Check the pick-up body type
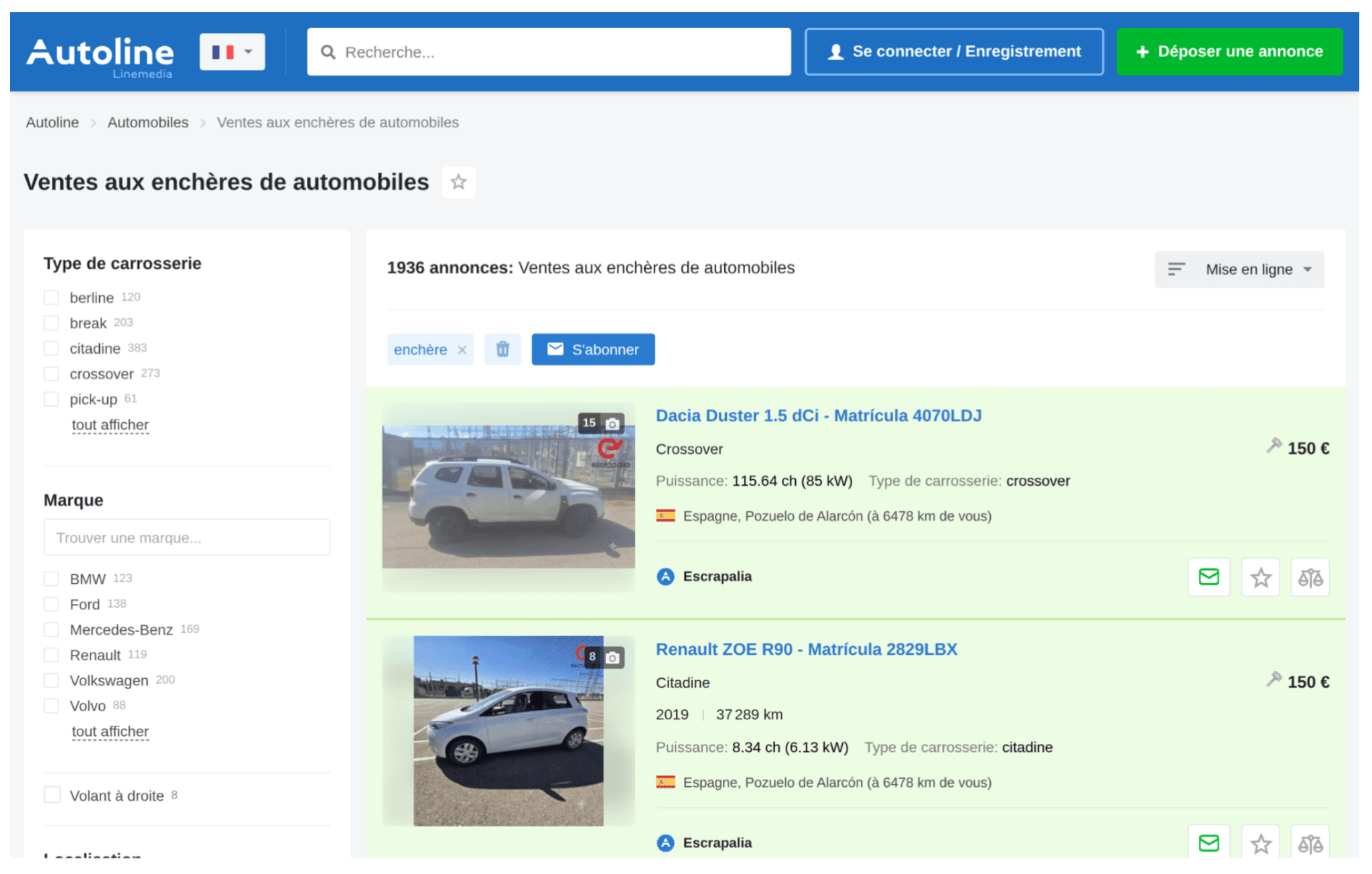Image resolution: width=1372 pixels, height=874 pixels. pos(51,399)
